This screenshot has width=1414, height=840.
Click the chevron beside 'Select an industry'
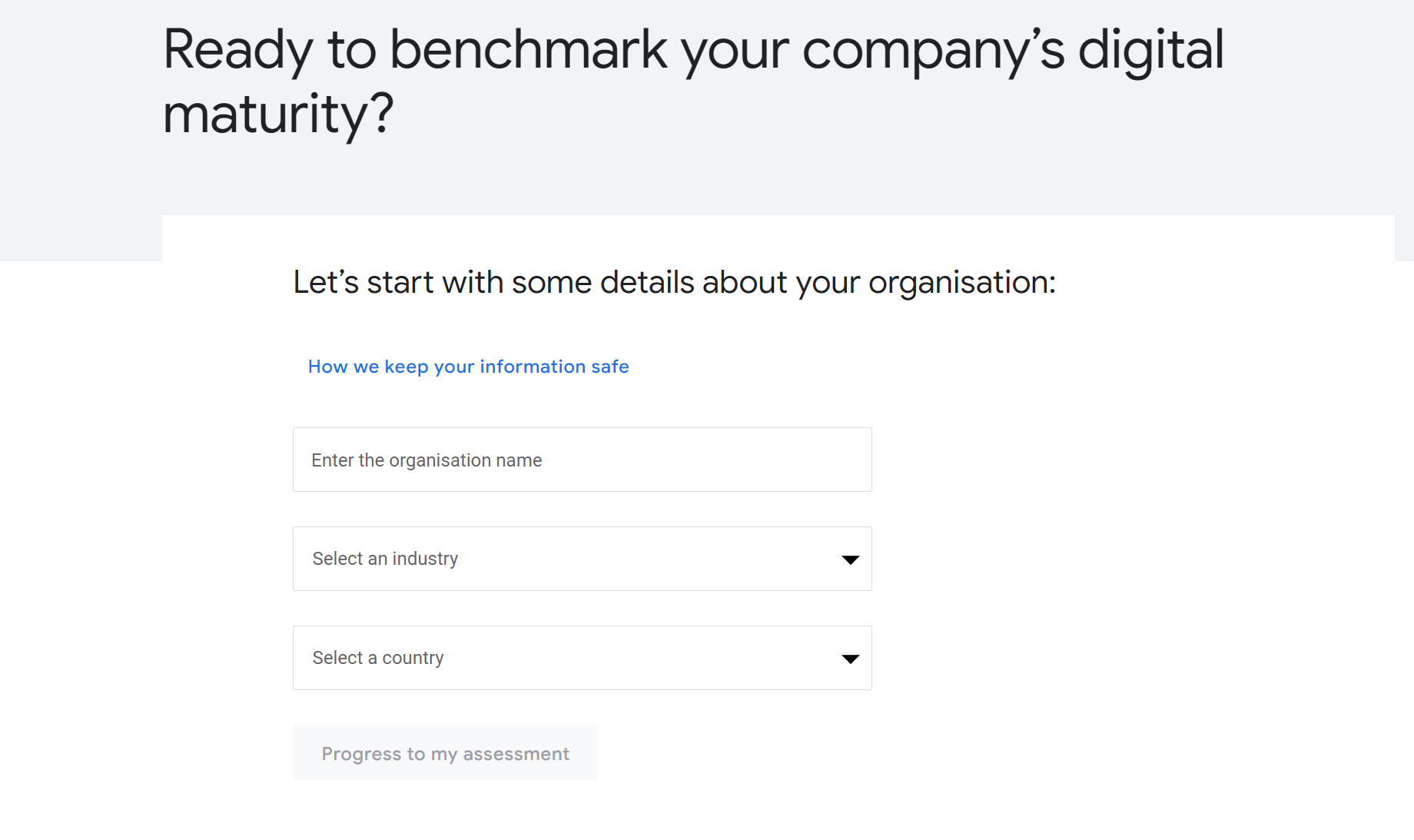[850, 559]
